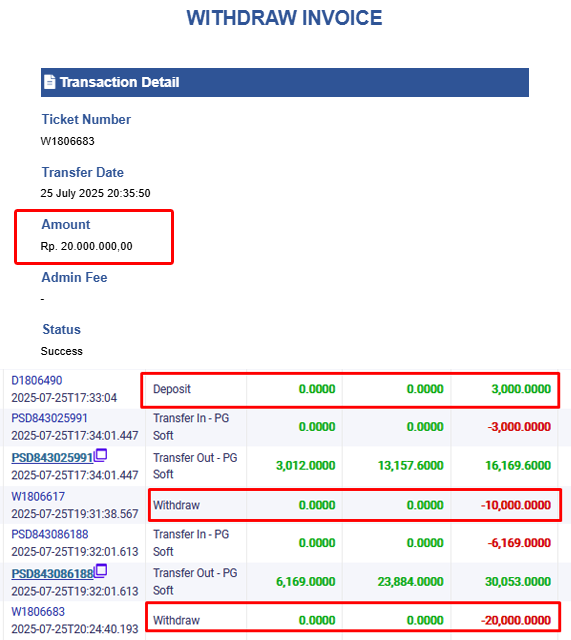Viewport: 571px width, 640px height.
Task: Select the 13,157.6000 value
Action: coord(411,465)
